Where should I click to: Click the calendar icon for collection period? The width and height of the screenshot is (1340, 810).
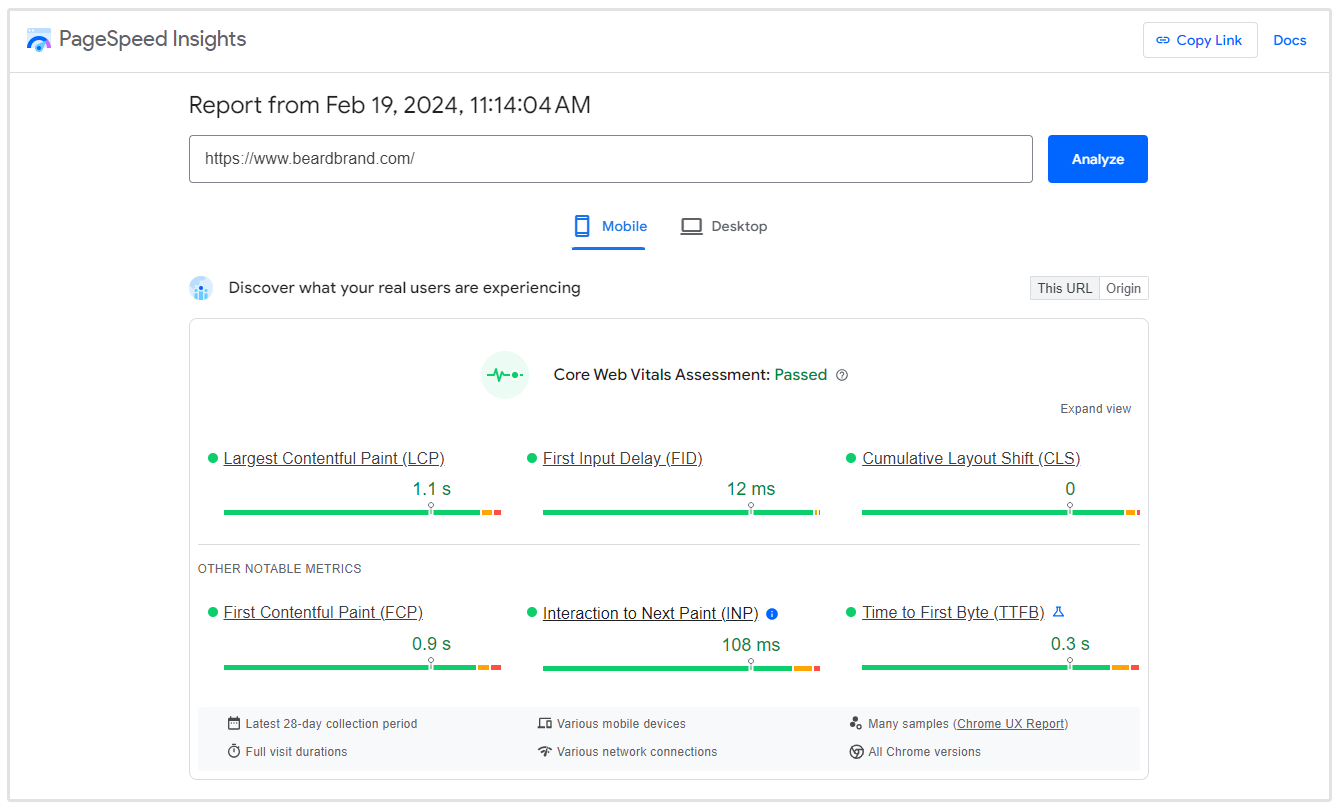coord(234,723)
